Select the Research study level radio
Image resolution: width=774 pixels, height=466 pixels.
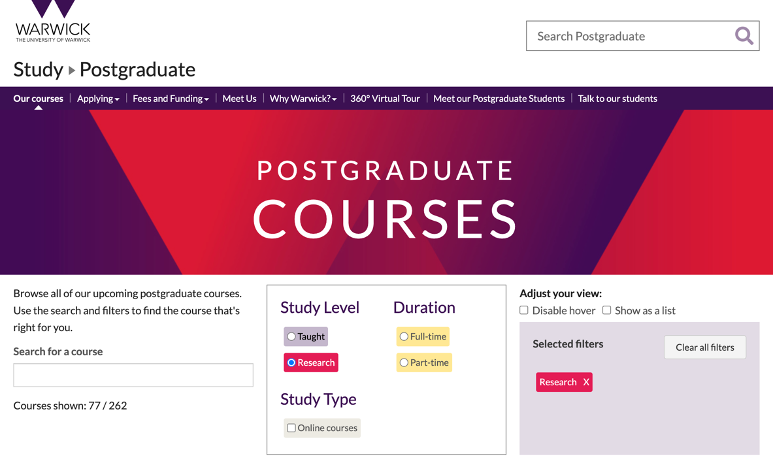coord(291,363)
